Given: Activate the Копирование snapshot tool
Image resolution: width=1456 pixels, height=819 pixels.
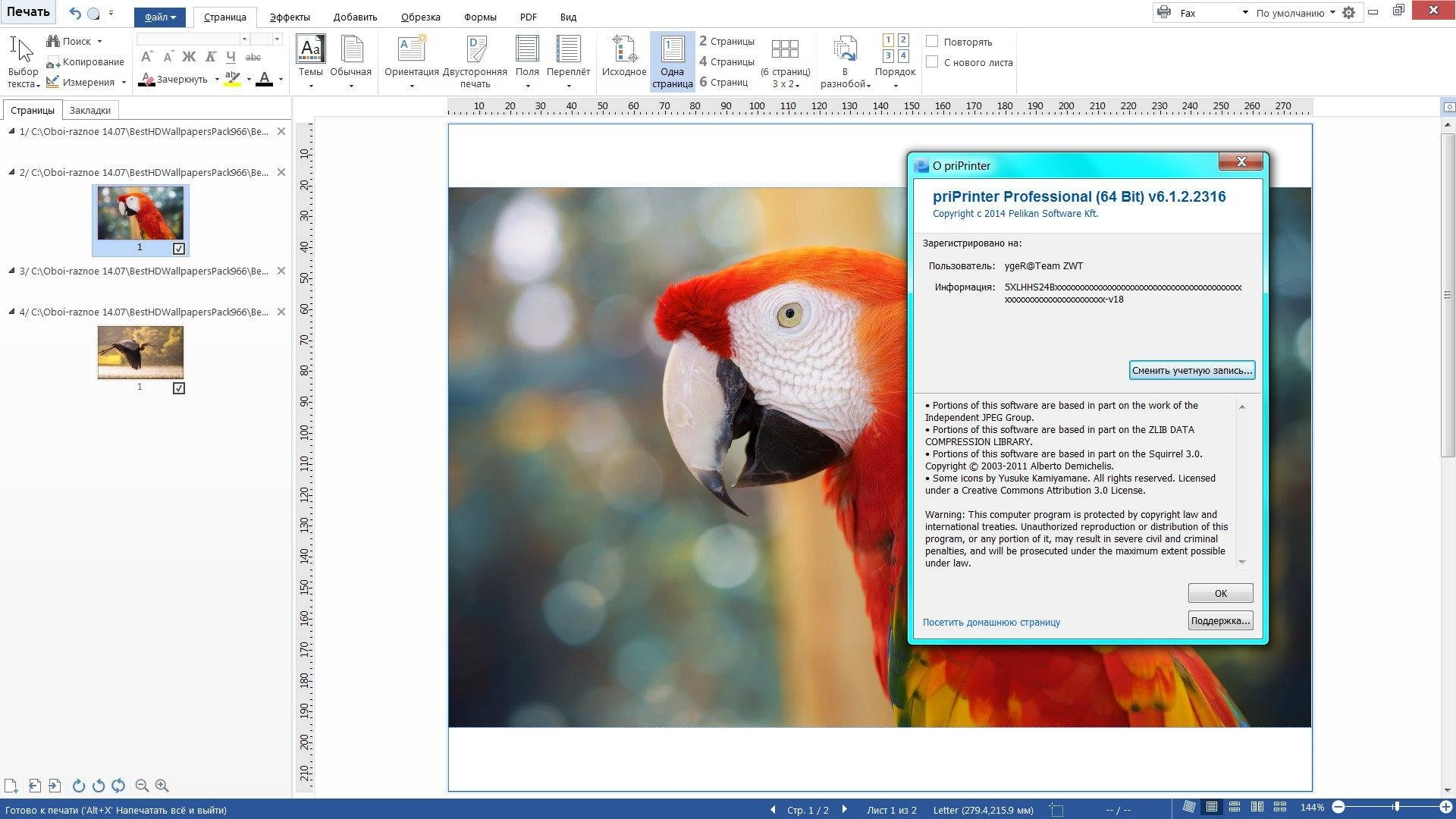Looking at the screenshot, I should point(85,61).
